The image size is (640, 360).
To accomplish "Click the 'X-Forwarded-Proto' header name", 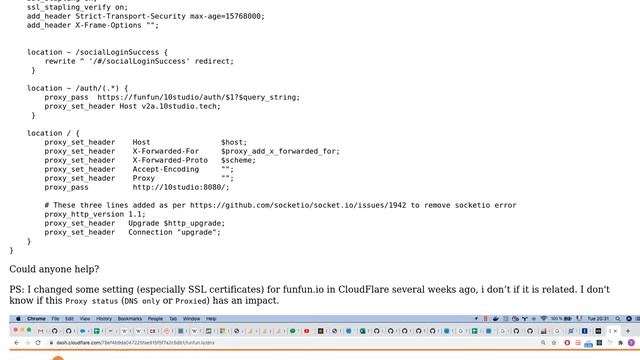I will 170,160.
